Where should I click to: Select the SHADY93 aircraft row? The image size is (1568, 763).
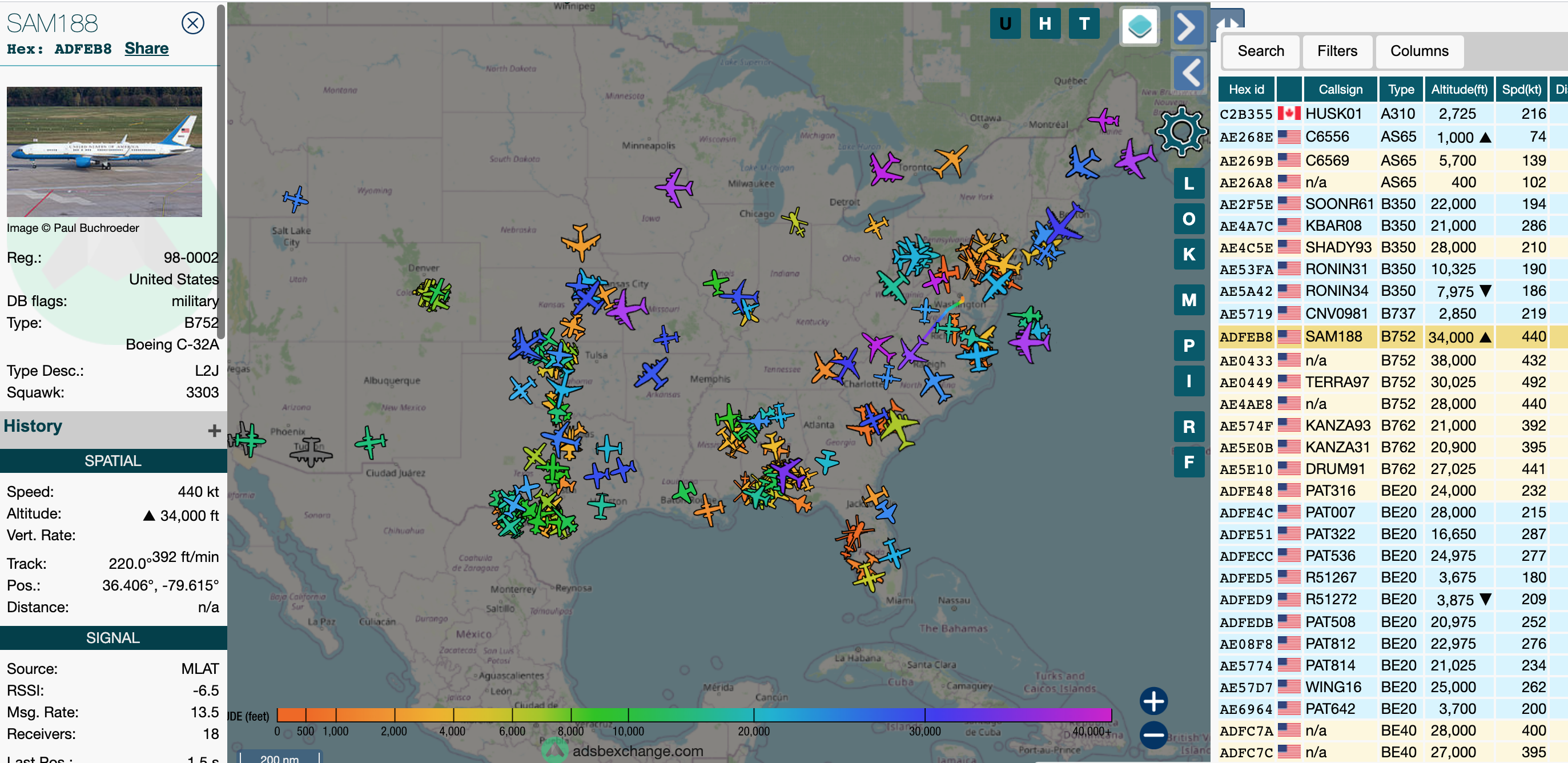pyautogui.click(x=1393, y=248)
